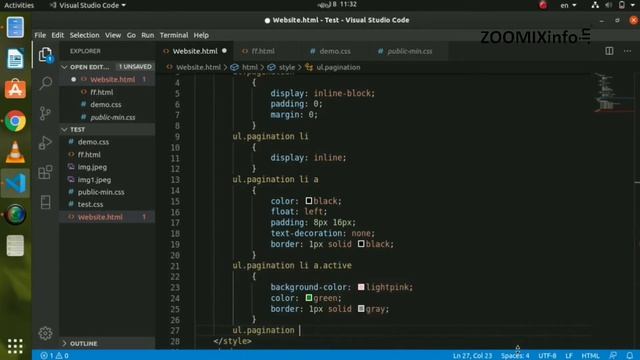
Task: Open the Help menu
Action: click(201, 35)
